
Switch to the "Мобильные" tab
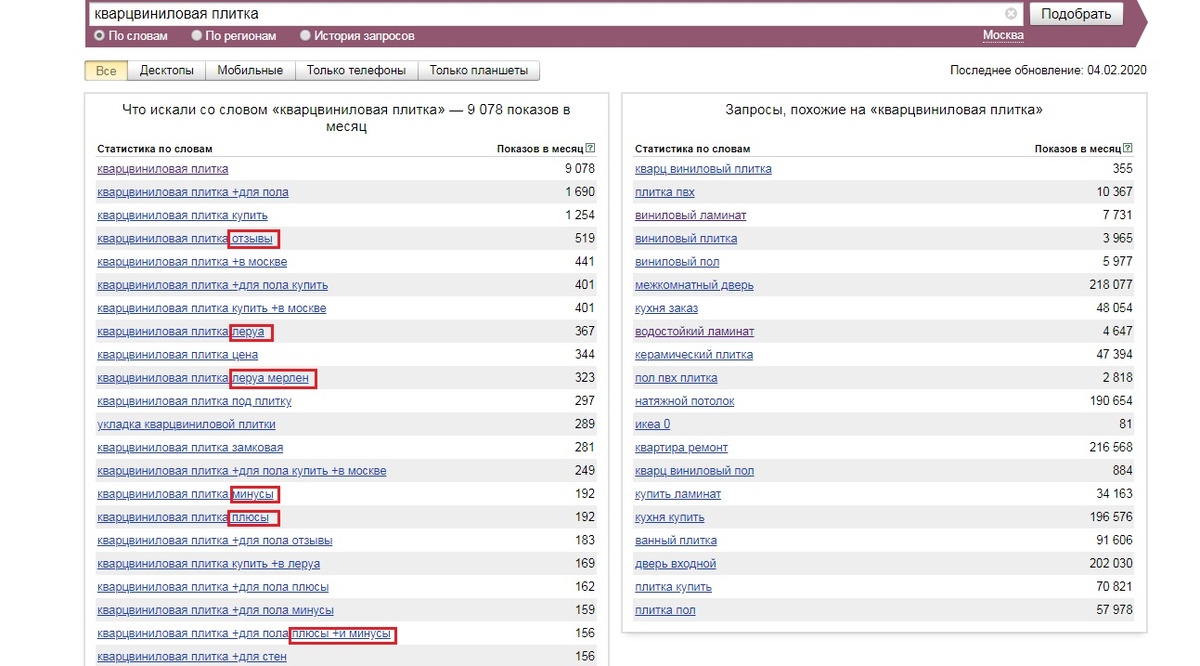coord(252,71)
